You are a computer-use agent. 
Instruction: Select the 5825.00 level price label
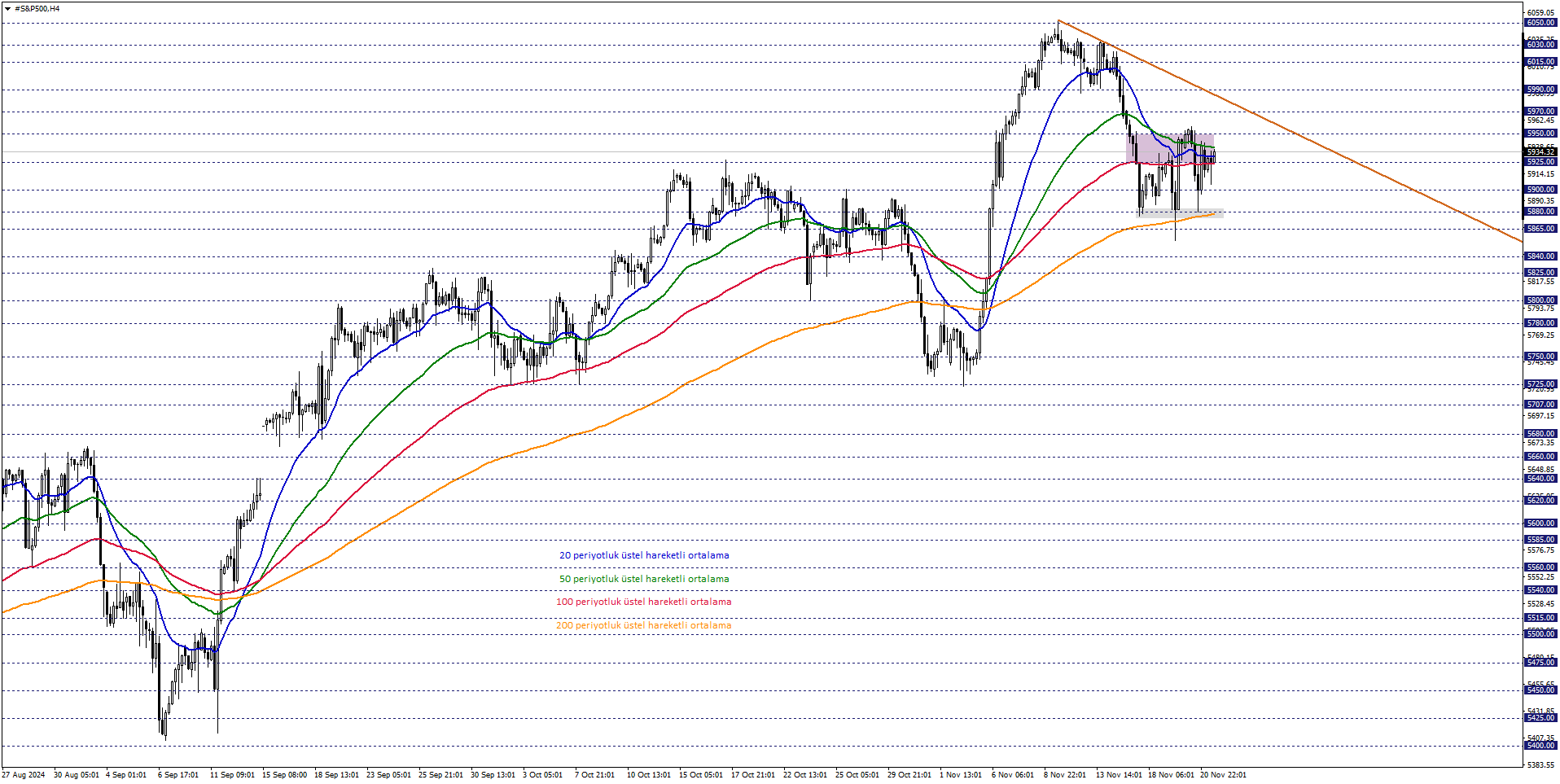coord(1540,273)
